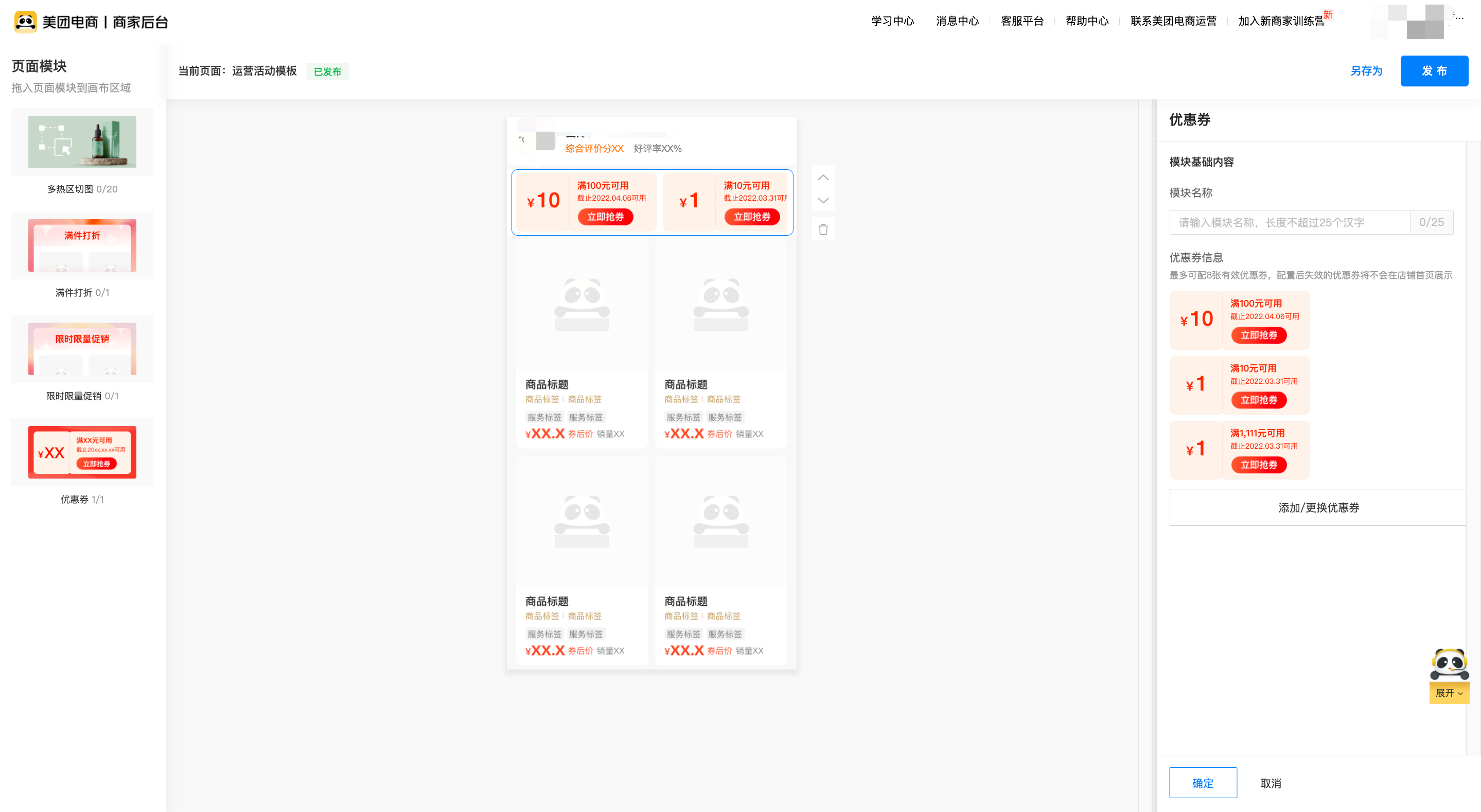Click the move-down arrow beside coupon module
Image resolution: width=1481 pixels, height=812 pixels.
point(823,201)
